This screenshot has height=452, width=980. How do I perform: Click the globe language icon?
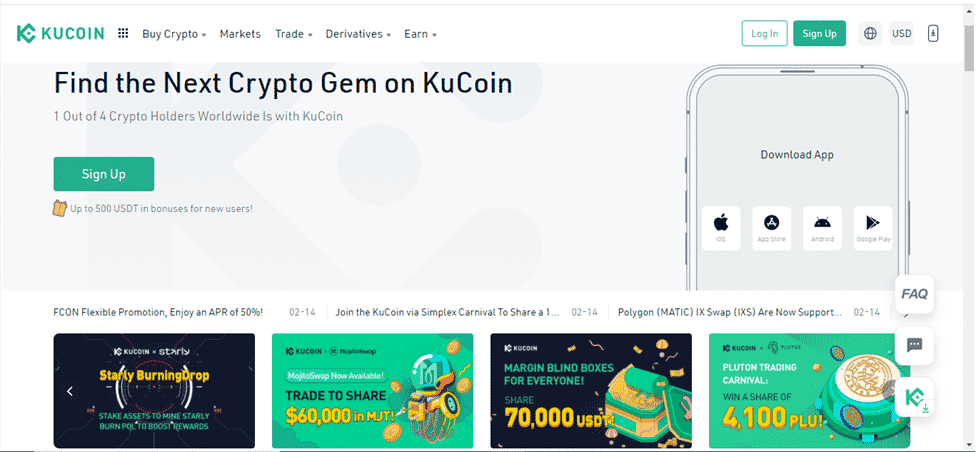870,34
